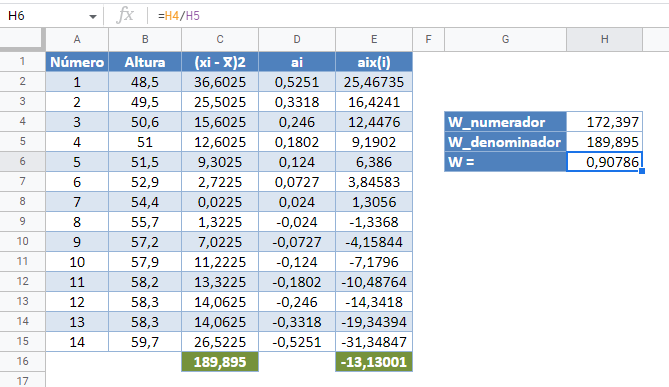The width and height of the screenshot is (669, 387).
Task: Select column F header
Action: 428,40
